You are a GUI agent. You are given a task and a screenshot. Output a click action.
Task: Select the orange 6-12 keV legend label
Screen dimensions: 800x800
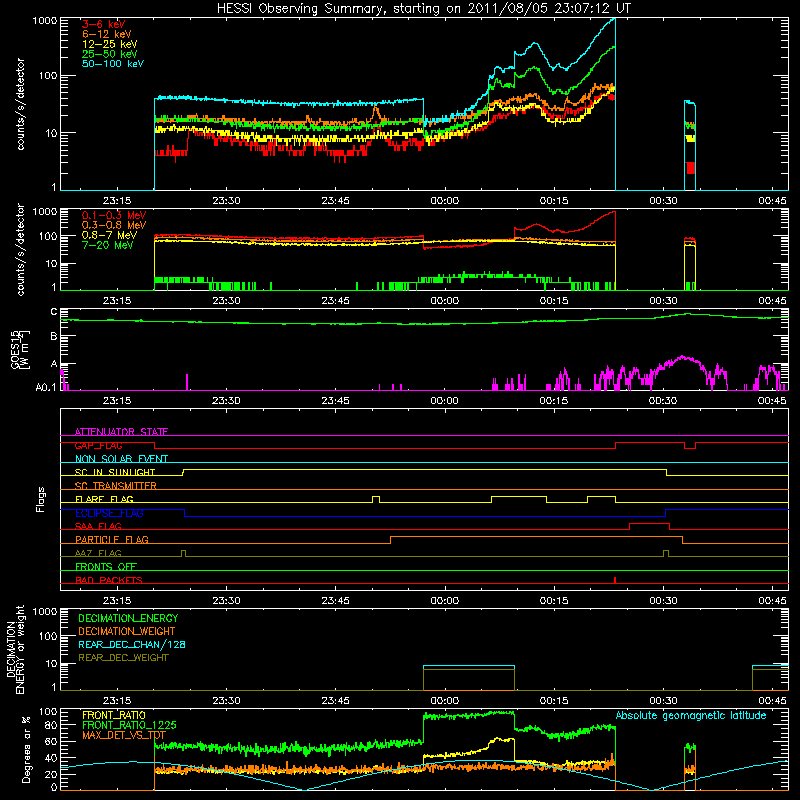tap(107, 34)
